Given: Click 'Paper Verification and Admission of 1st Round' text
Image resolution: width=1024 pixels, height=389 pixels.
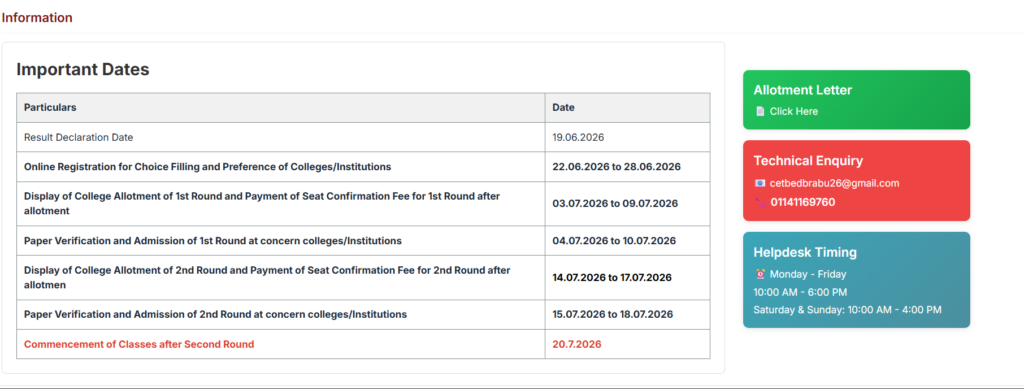Looking at the screenshot, I should [213, 241].
